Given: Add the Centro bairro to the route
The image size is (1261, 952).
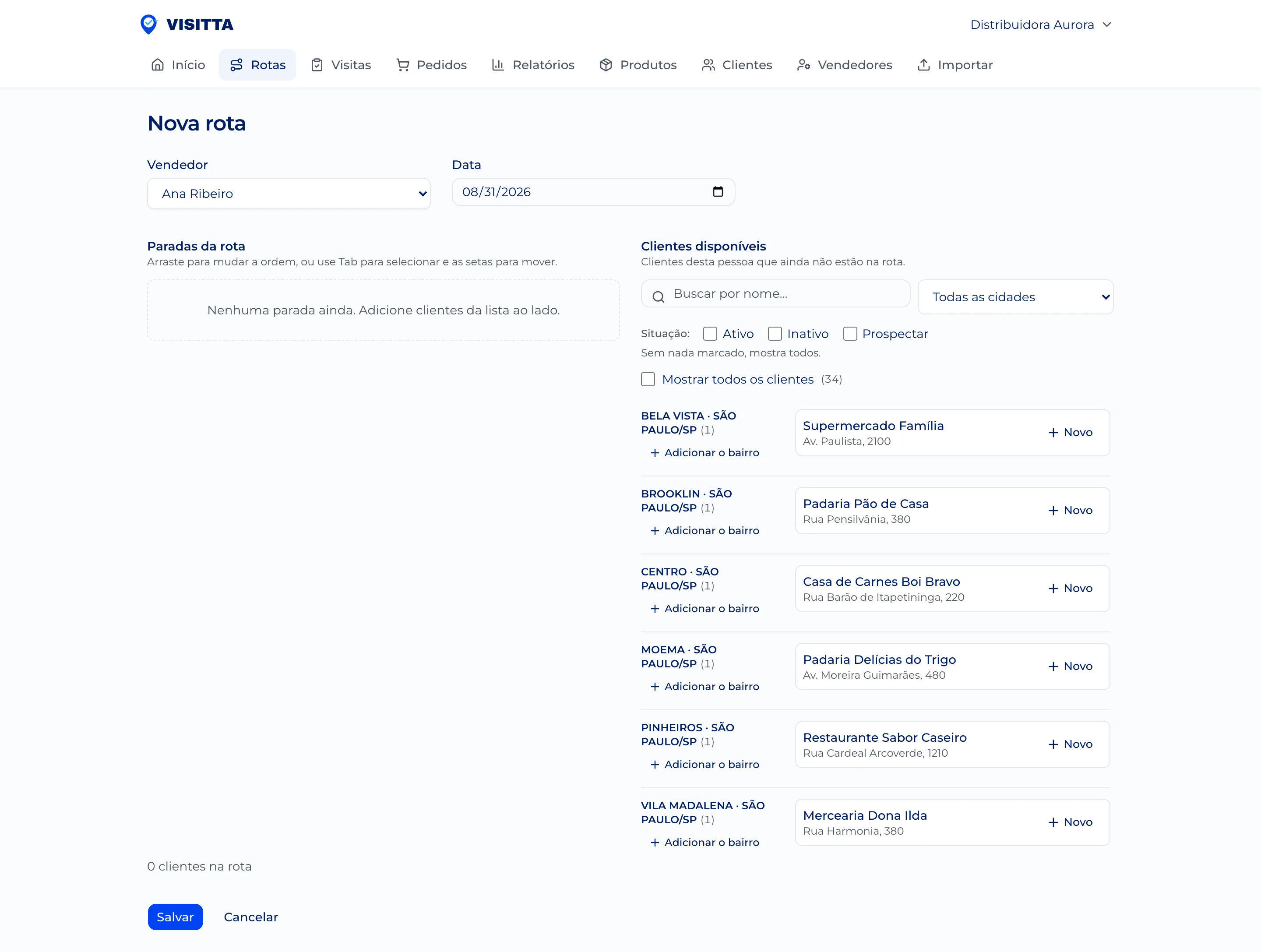Looking at the screenshot, I should point(704,609).
